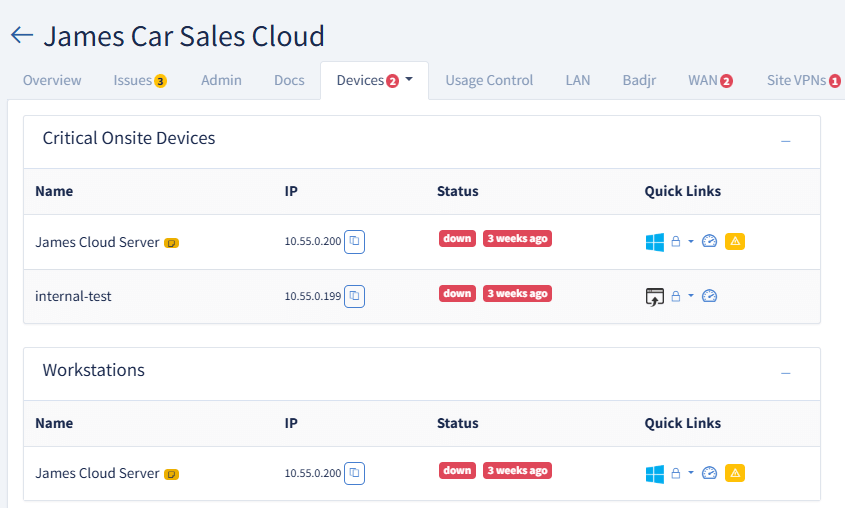Go back using the left arrow

pyautogui.click(x=22, y=36)
